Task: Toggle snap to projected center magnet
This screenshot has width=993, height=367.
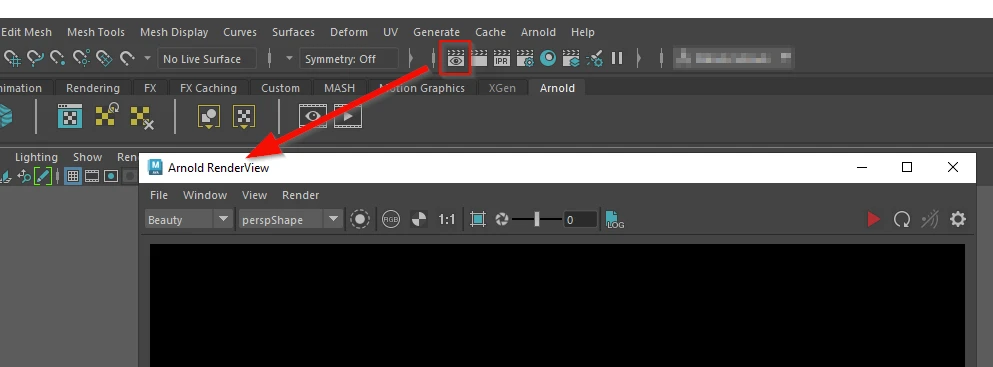Action: click(81, 59)
